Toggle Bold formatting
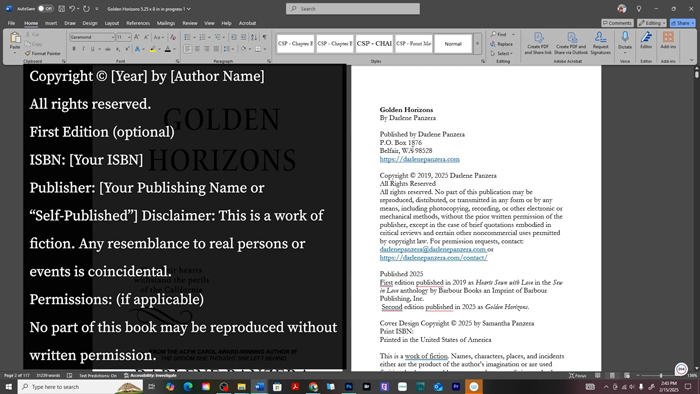Viewport: 700px width, 394px height. (x=74, y=49)
